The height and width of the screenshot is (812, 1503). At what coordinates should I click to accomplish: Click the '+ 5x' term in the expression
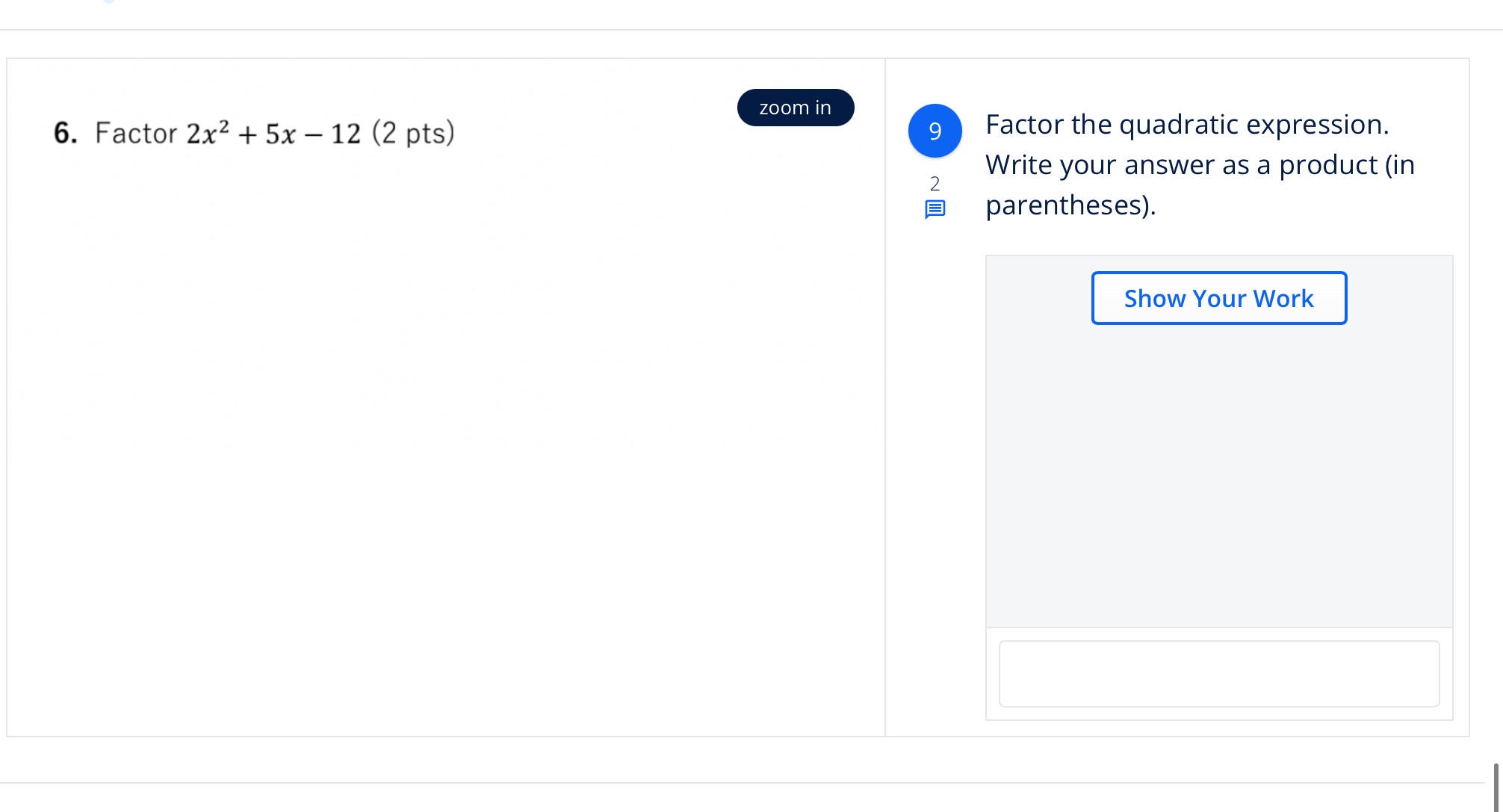[x=267, y=134]
